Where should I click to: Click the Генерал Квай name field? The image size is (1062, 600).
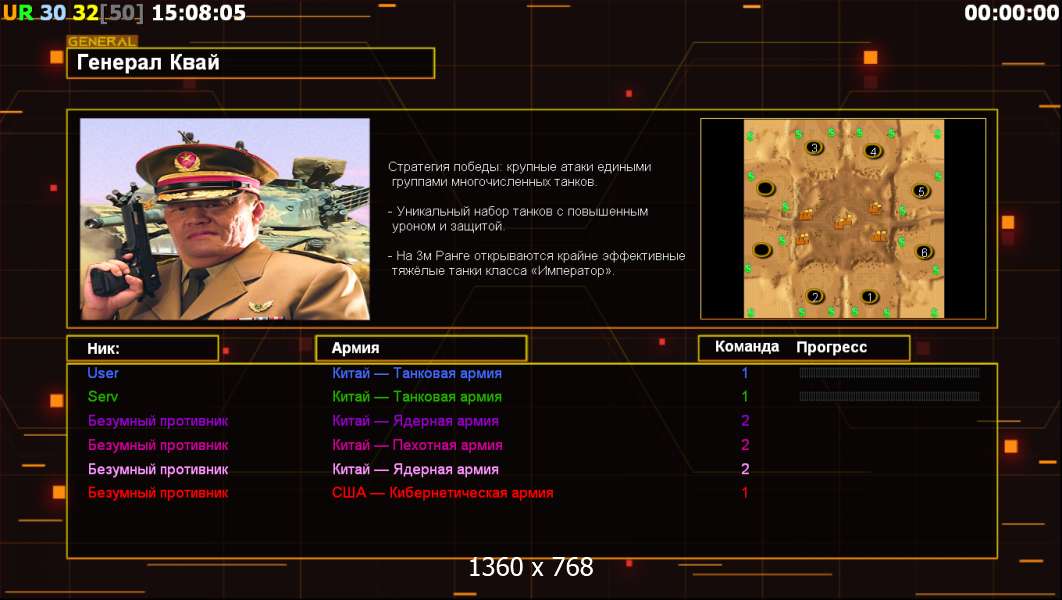coord(251,63)
